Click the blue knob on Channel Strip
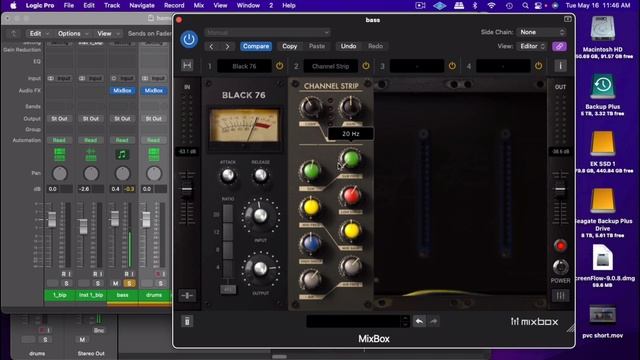Viewport: 640px width, 360px height. (311, 243)
